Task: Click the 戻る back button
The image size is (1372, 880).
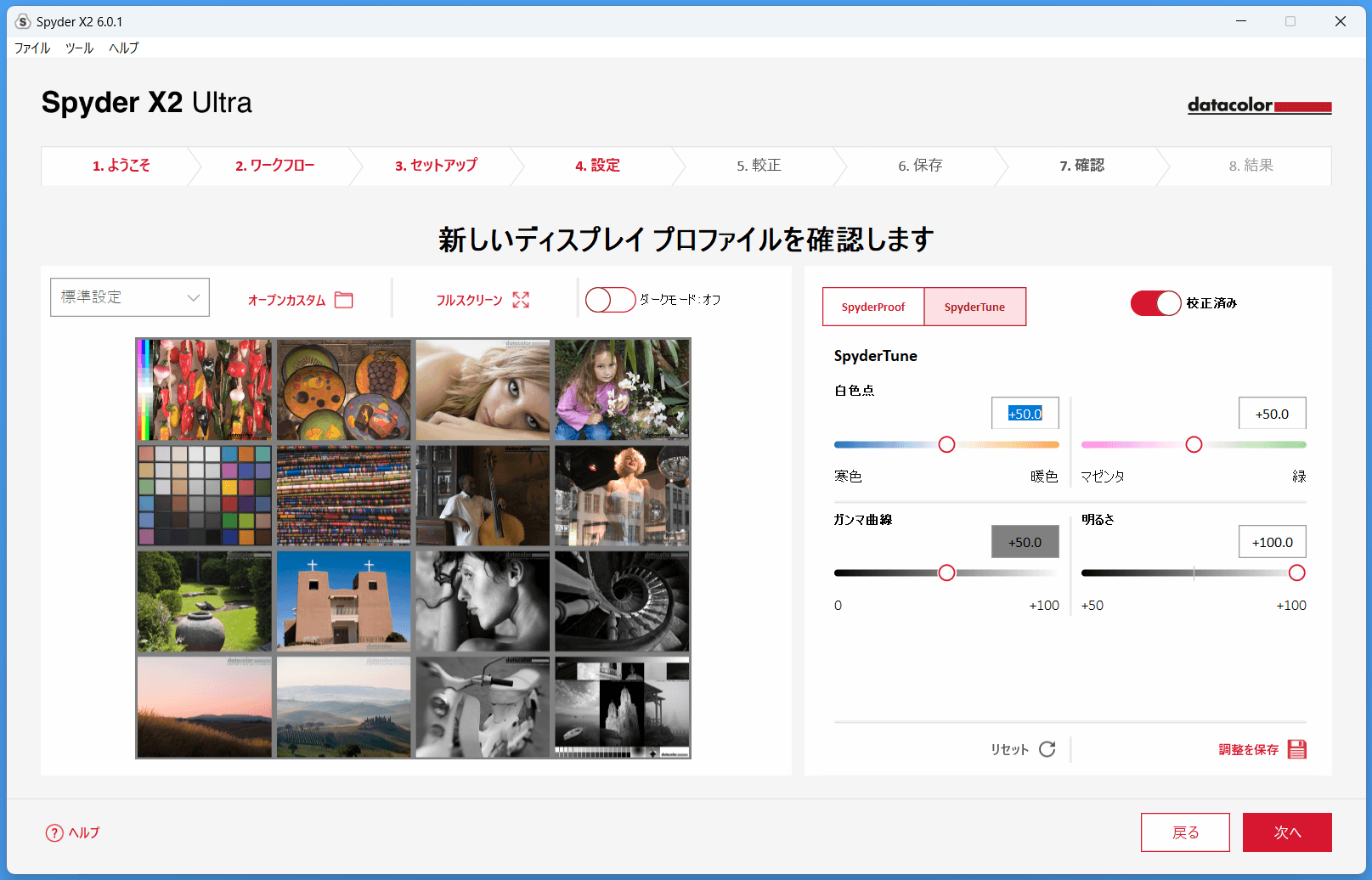Action: click(1185, 832)
